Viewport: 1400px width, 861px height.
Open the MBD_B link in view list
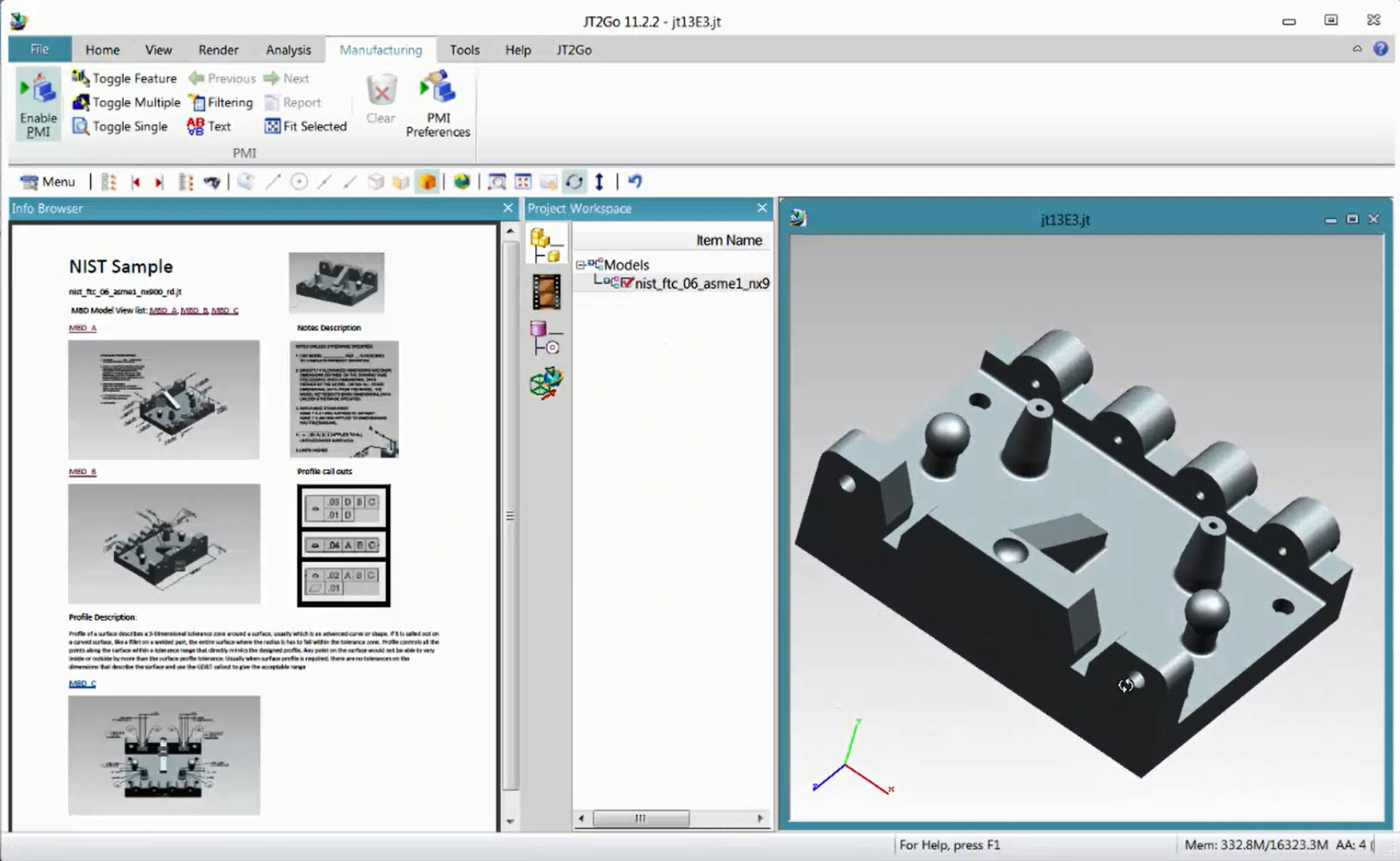pos(194,310)
